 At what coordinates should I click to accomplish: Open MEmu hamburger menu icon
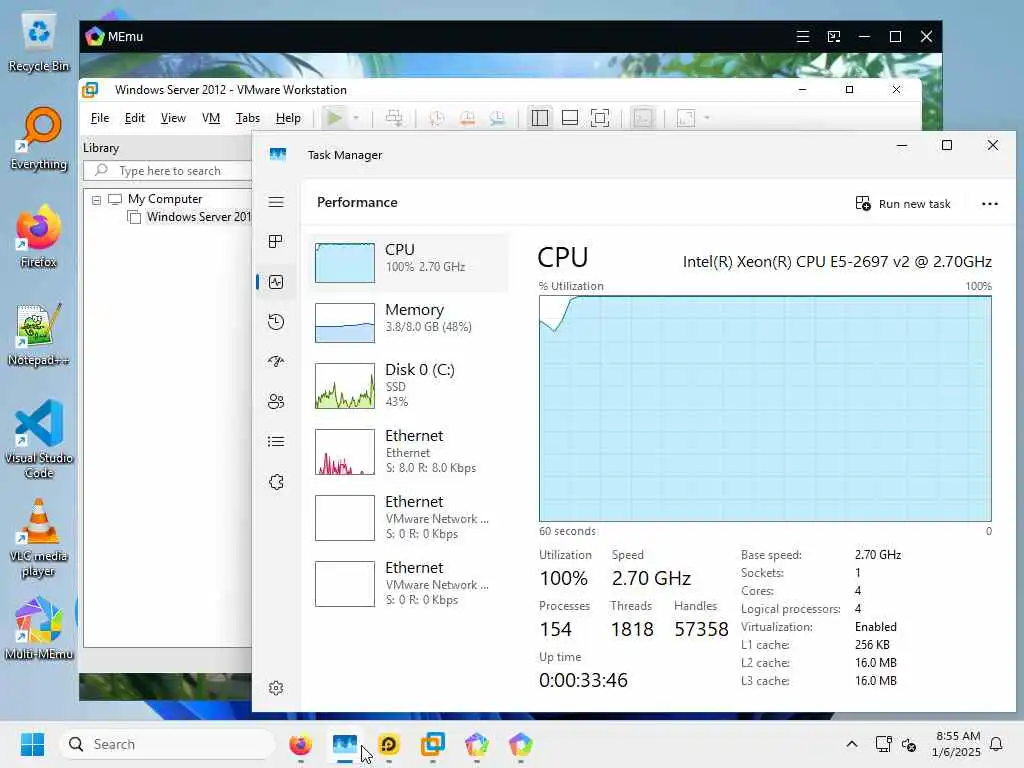point(803,37)
